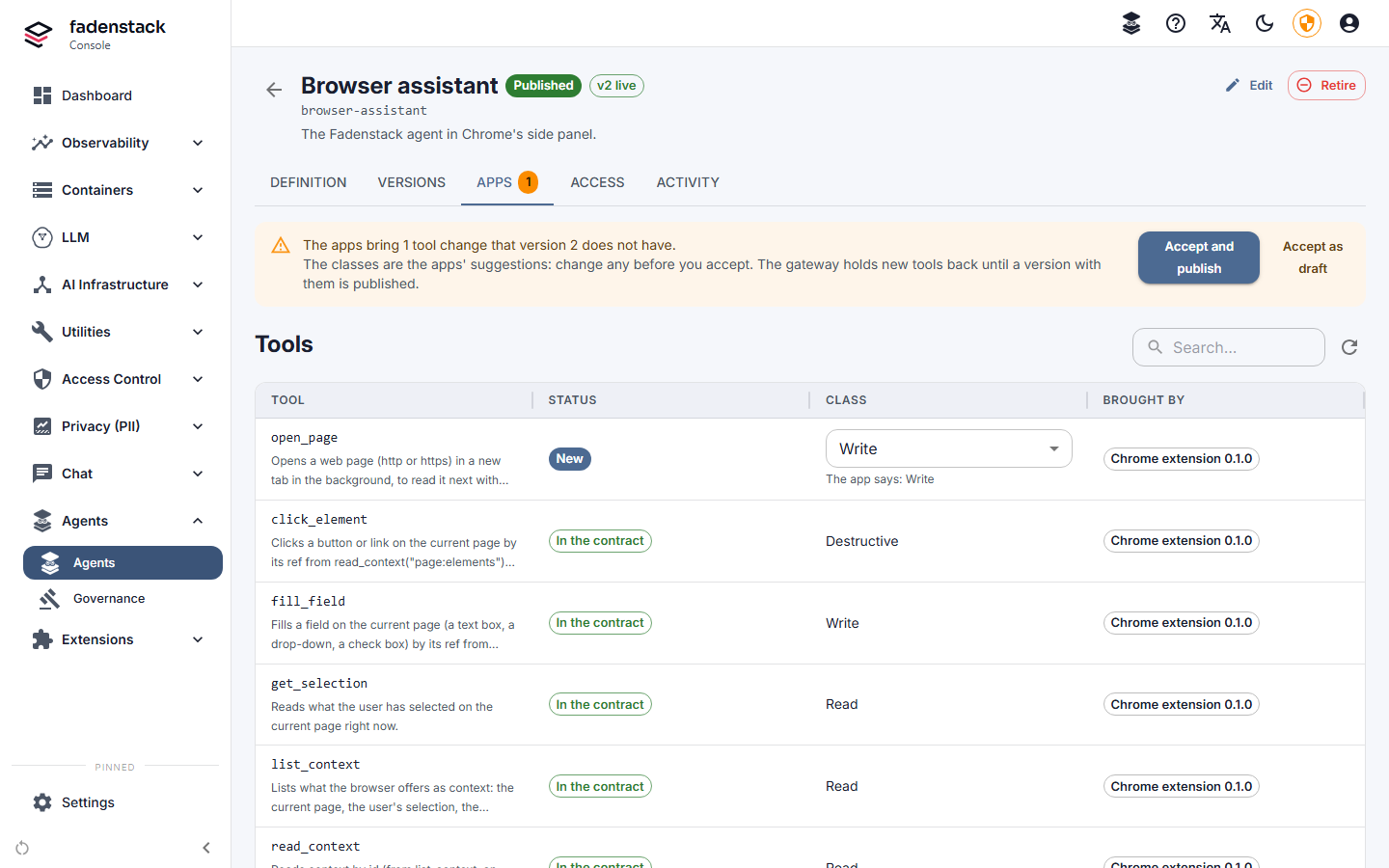Retire the Browser assistant agent

tap(1326, 85)
